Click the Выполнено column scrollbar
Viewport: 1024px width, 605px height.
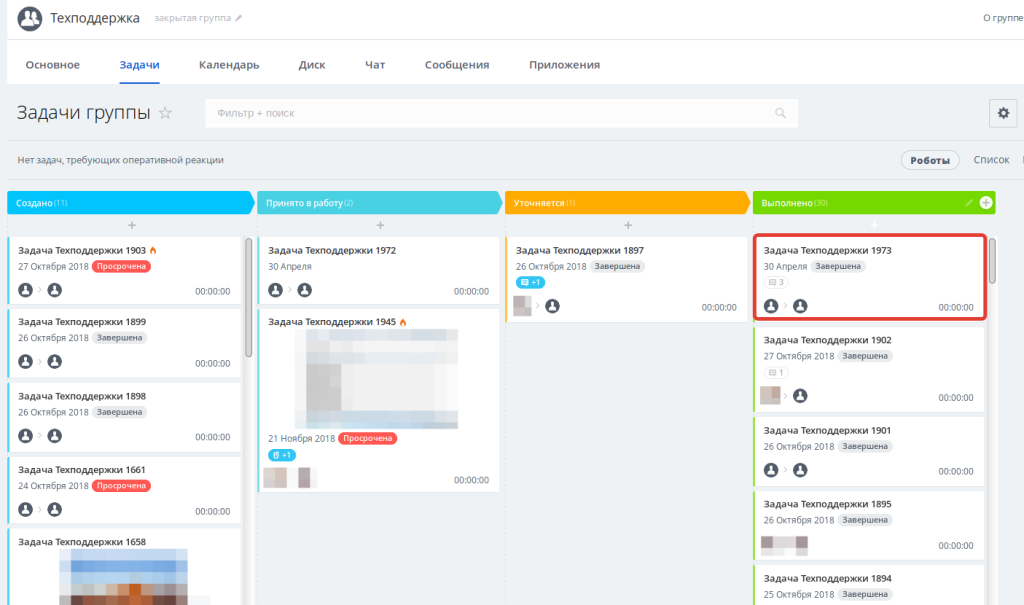tap(992, 261)
